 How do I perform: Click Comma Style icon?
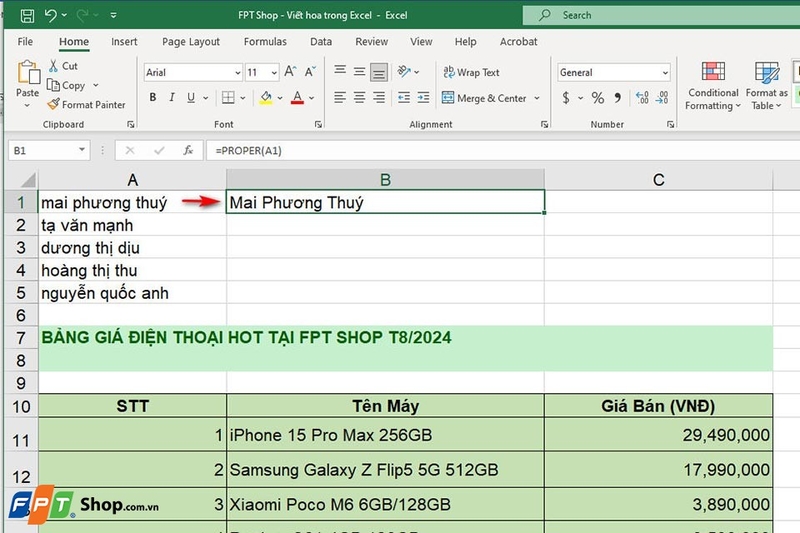point(618,97)
